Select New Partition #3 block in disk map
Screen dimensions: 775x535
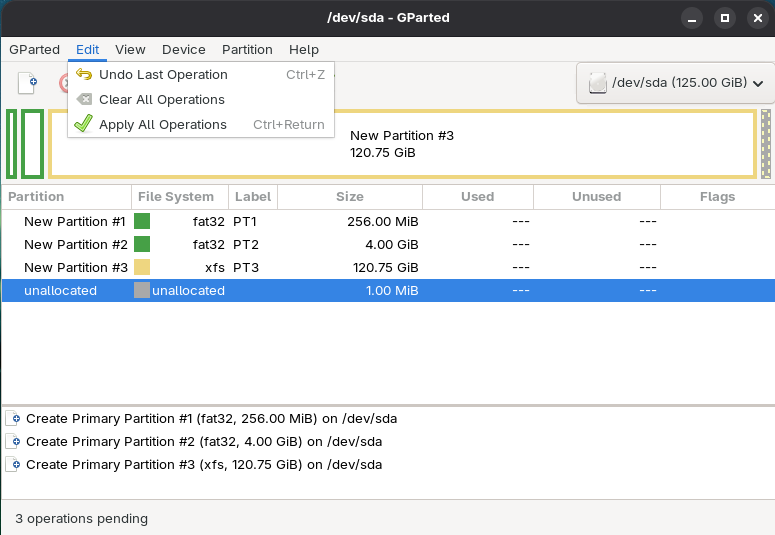pos(402,144)
